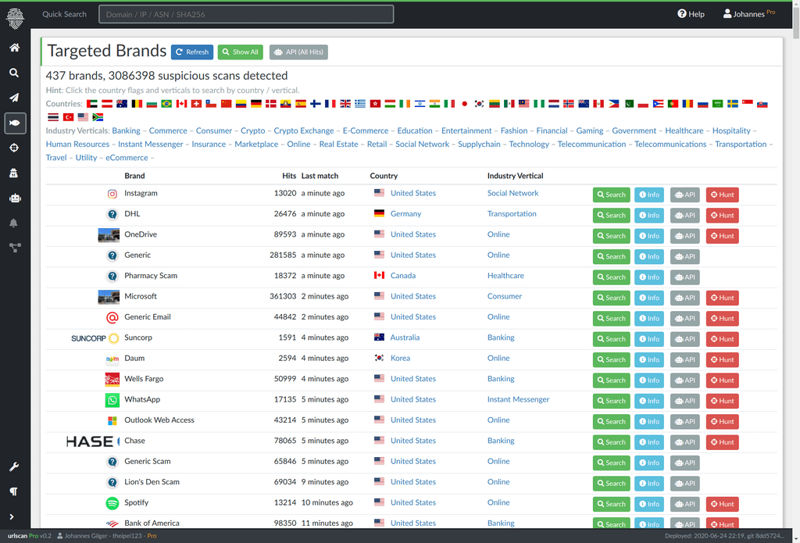Click the WhatsApp brand logo icon
Screen dimensions: 800x543
[x=112, y=400]
